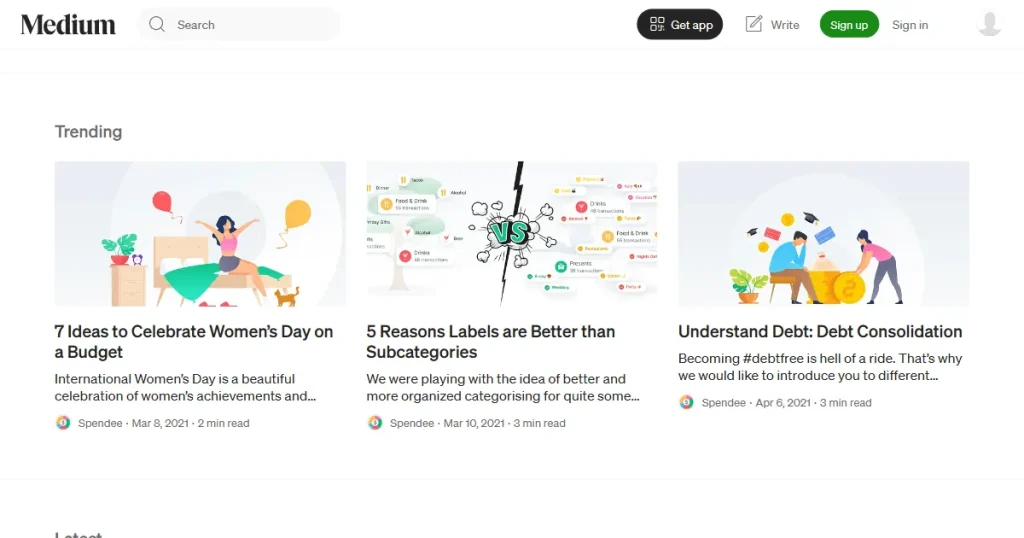Screen dimensions: 1024x538
Task: Click 'Mar 8, 2021' date text
Action: pos(160,423)
